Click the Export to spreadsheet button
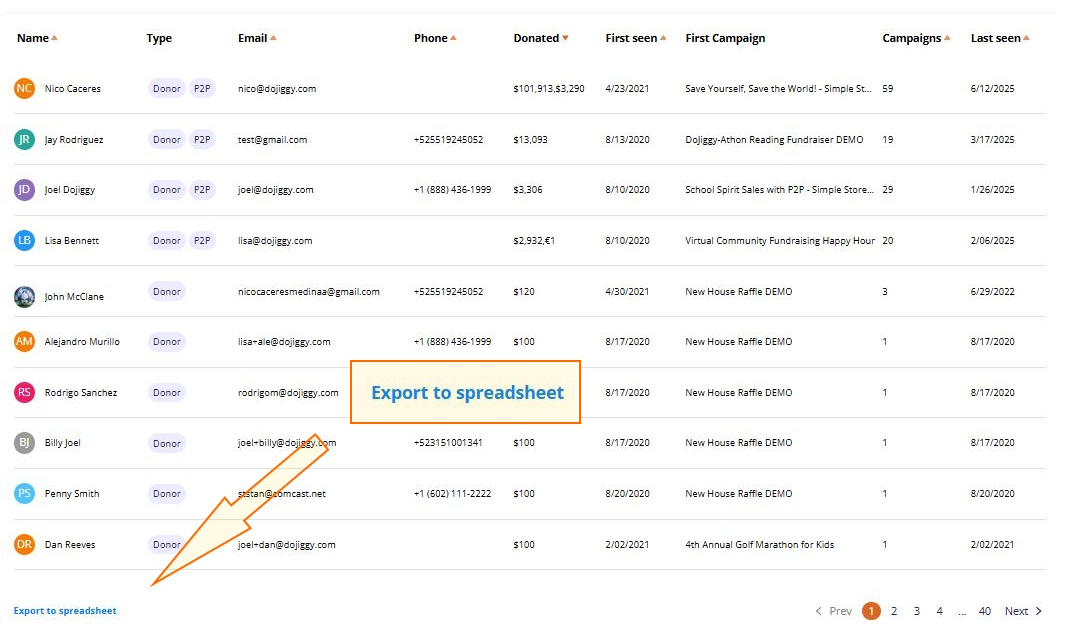 tap(464, 392)
